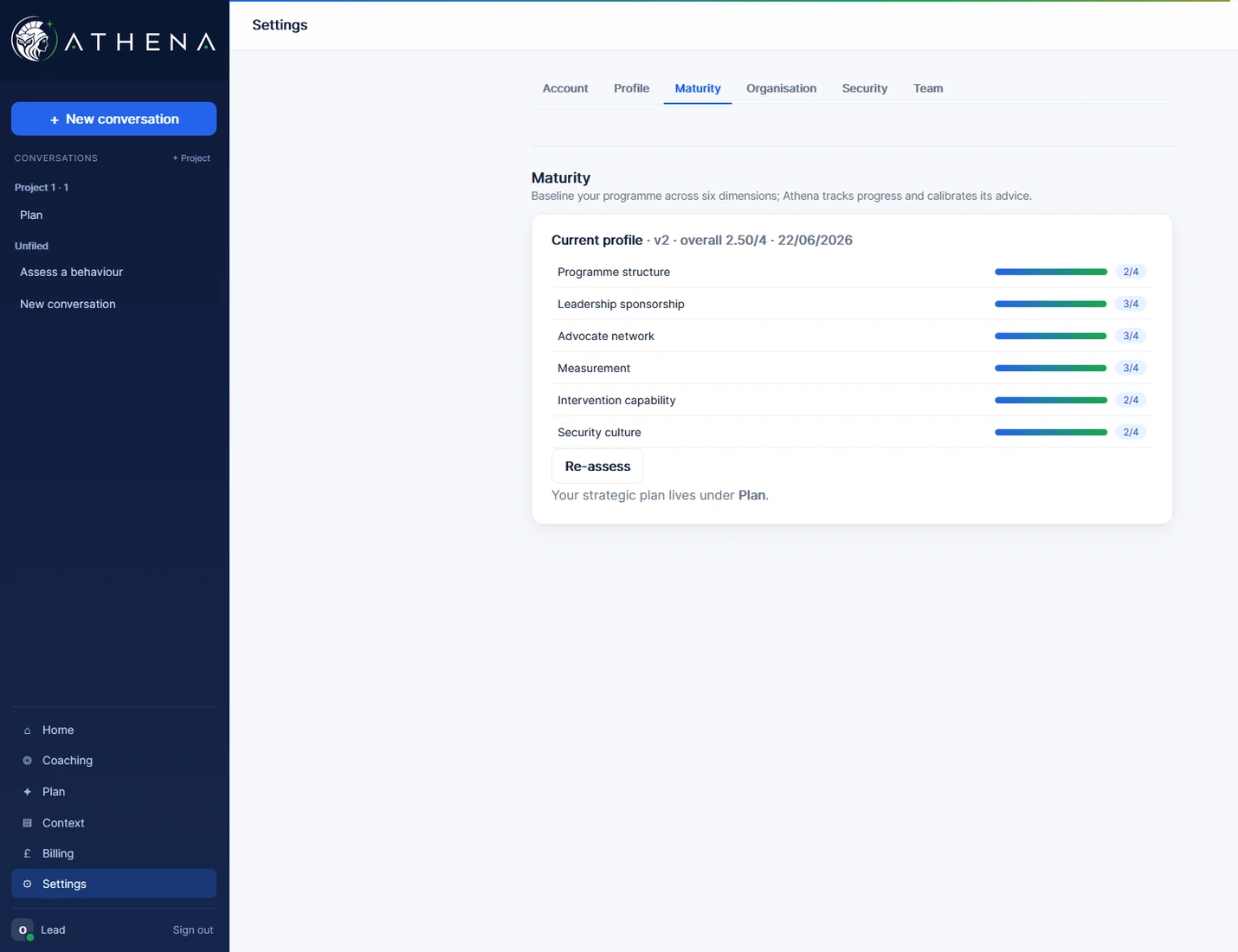Sign out of the account
Viewport: 1238px width, 952px height.
point(192,929)
